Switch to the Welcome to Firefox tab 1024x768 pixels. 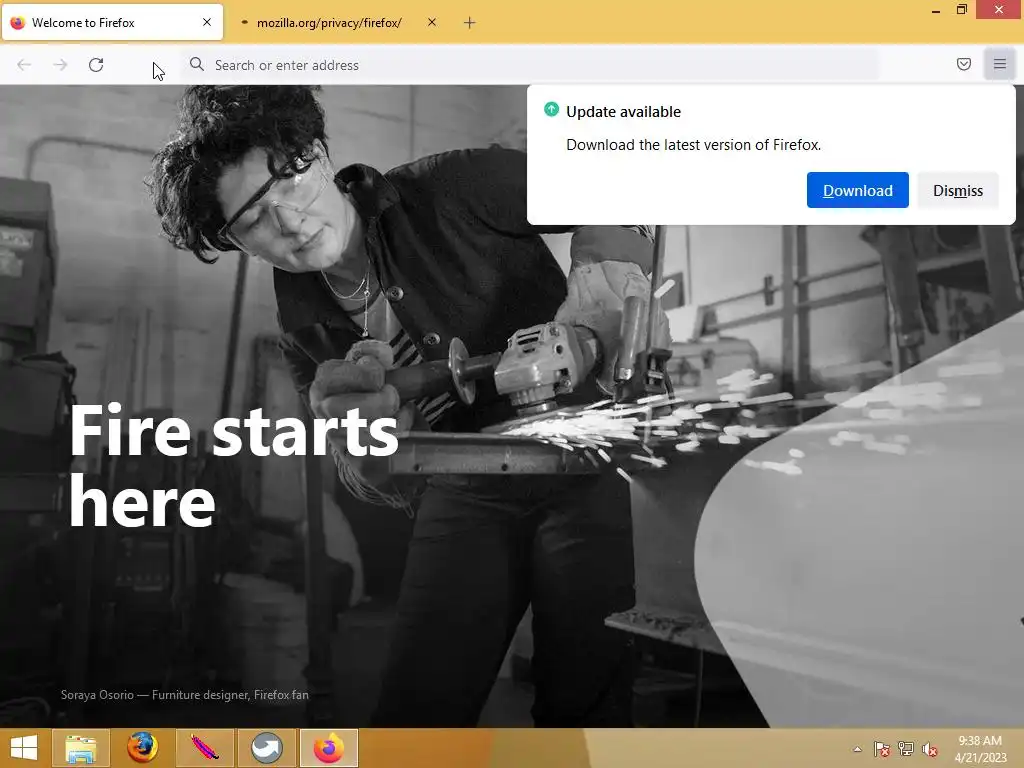pyautogui.click(x=112, y=22)
